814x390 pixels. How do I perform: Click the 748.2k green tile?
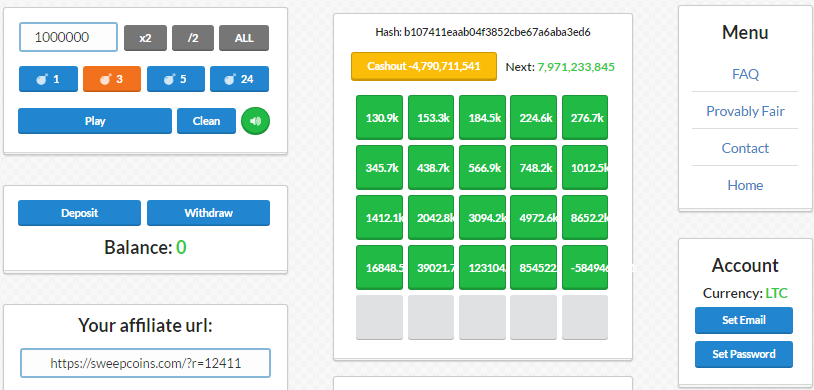pyautogui.click(x=534, y=167)
